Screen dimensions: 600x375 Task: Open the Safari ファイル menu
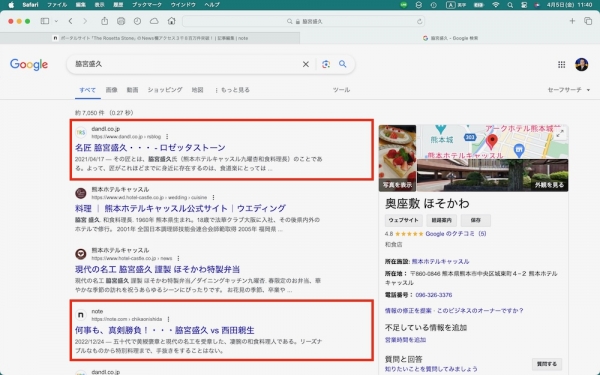[57, 5]
